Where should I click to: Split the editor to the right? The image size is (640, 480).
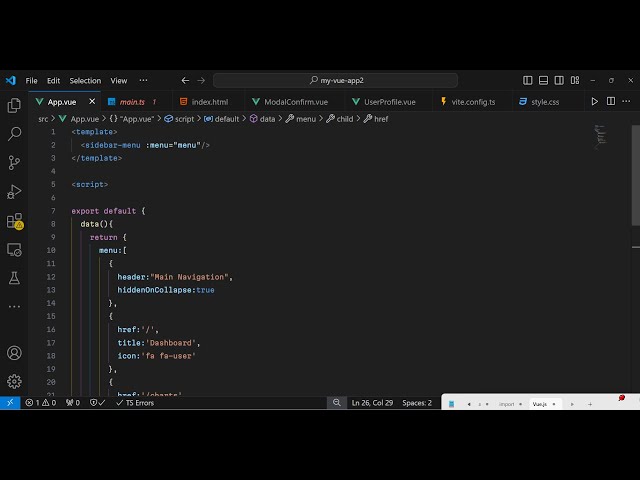click(611, 101)
